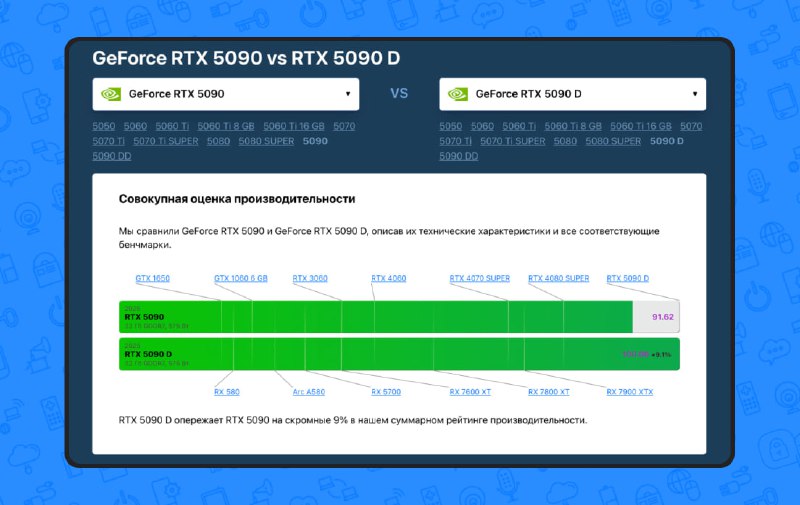Open the GeForce RTX 5090 D dropdown
Viewport: 800px width, 505px height.
[572, 94]
